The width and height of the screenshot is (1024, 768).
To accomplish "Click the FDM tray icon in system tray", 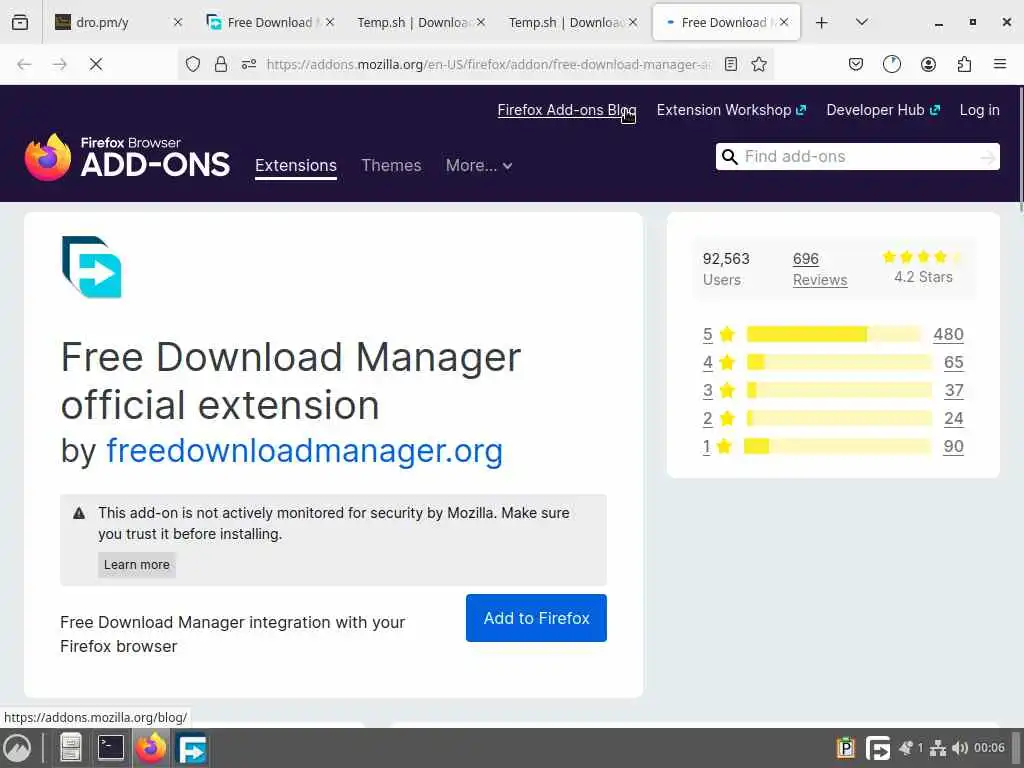I will [877, 748].
